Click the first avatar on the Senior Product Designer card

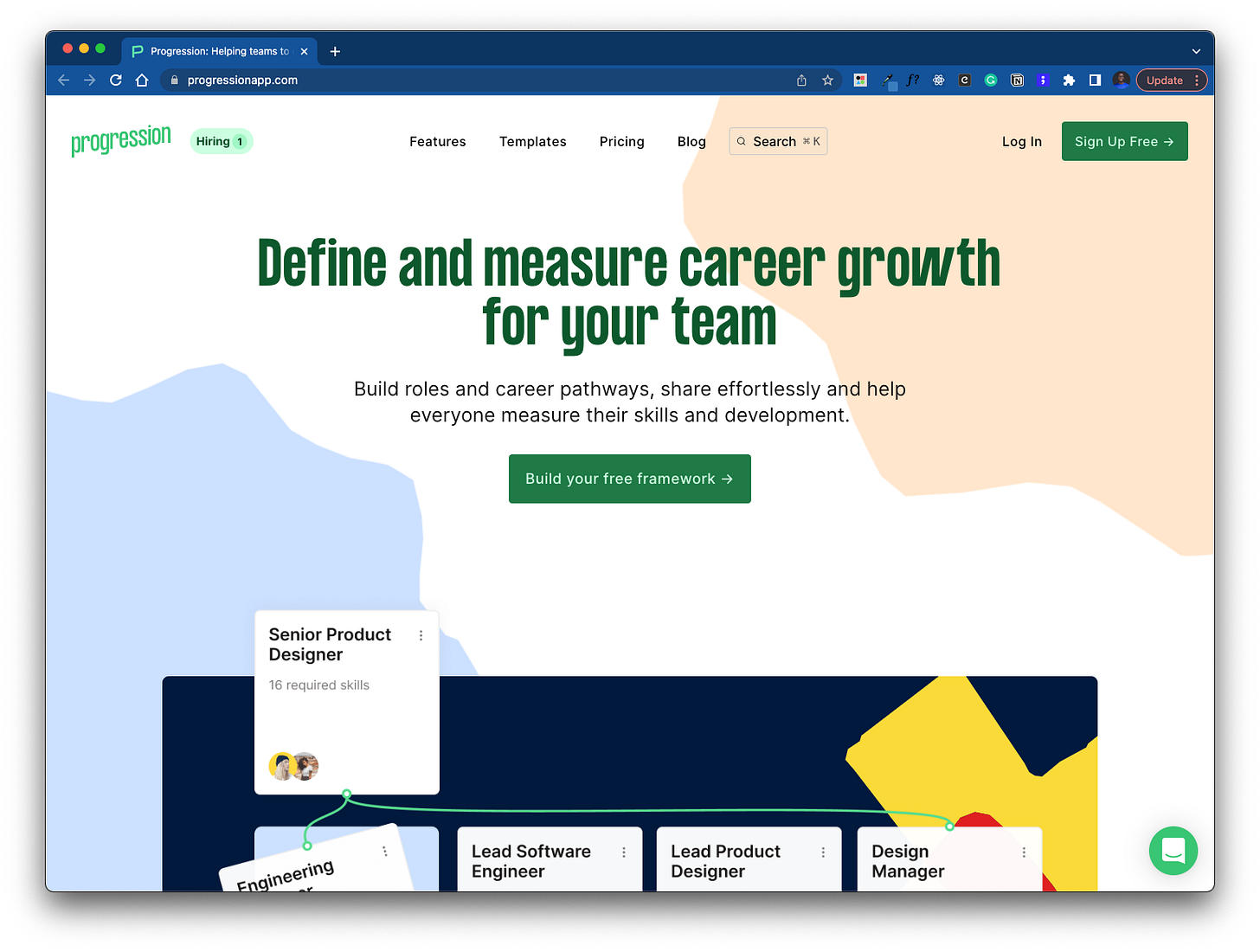(282, 766)
